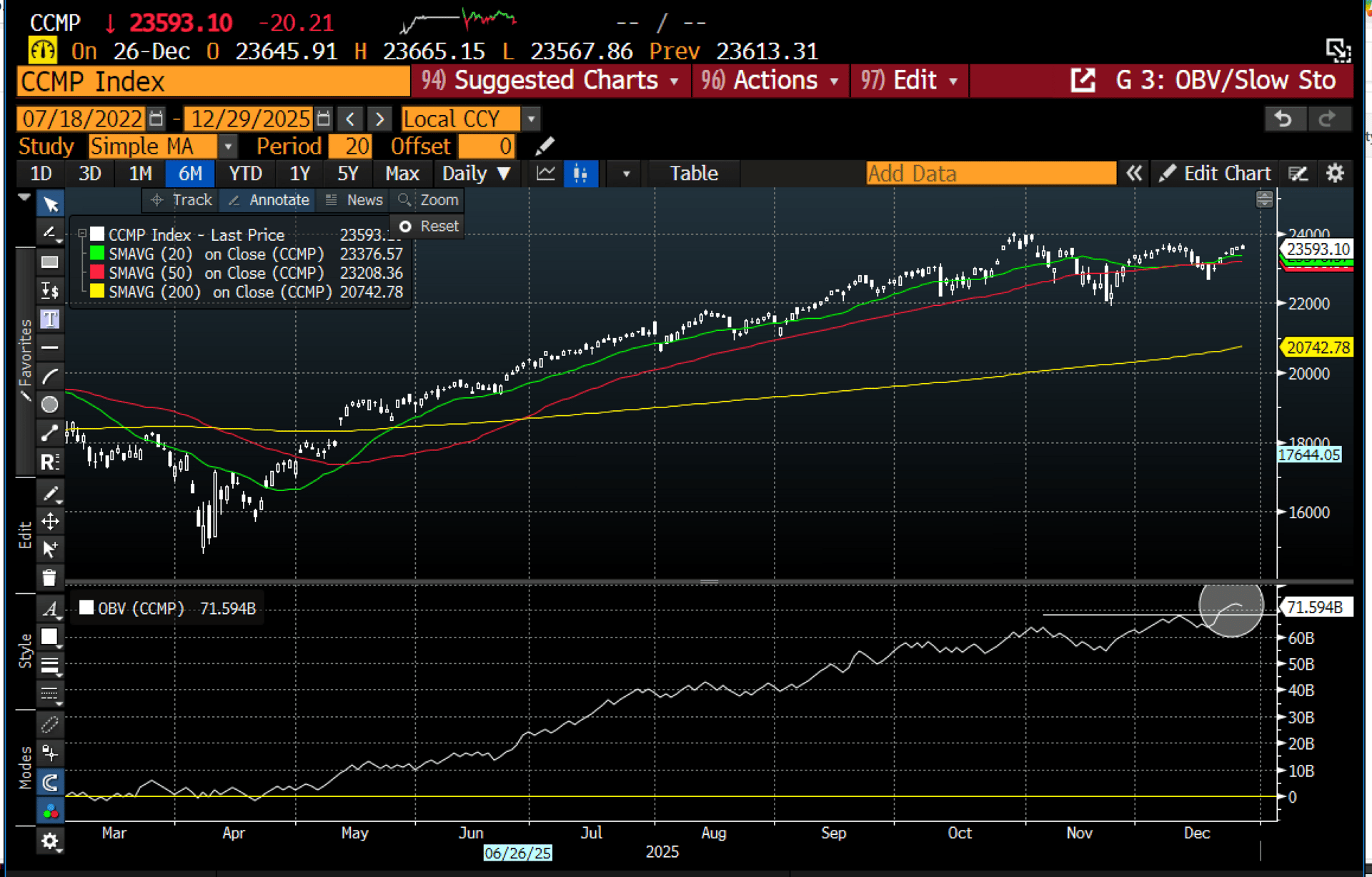Image resolution: width=1372 pixels, height=877 pixels.
Task: Click the green SMAVG (20) color swatch
Action: pos(97,254)
